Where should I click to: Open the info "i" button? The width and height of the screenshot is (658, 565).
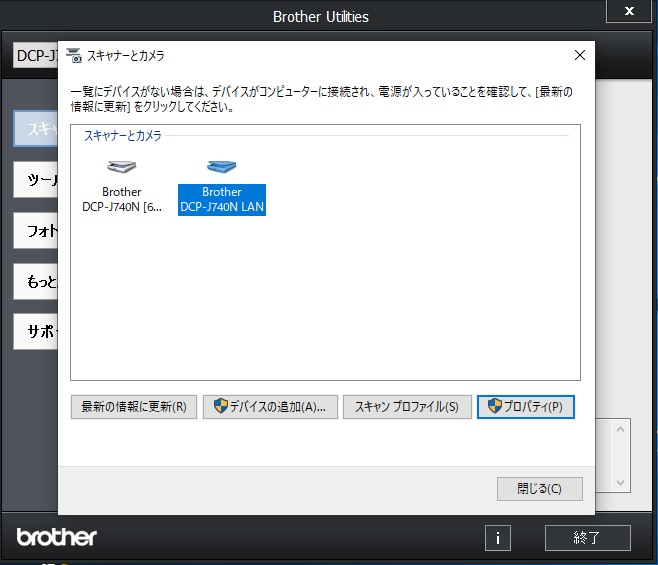pos(497,538)
